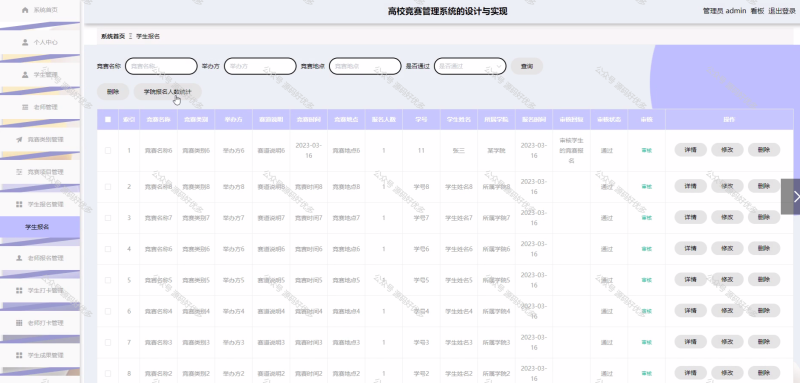800x383 pixels.
Task: Click 学生报名 in the breadcrumb
Action: coord(148,36)
